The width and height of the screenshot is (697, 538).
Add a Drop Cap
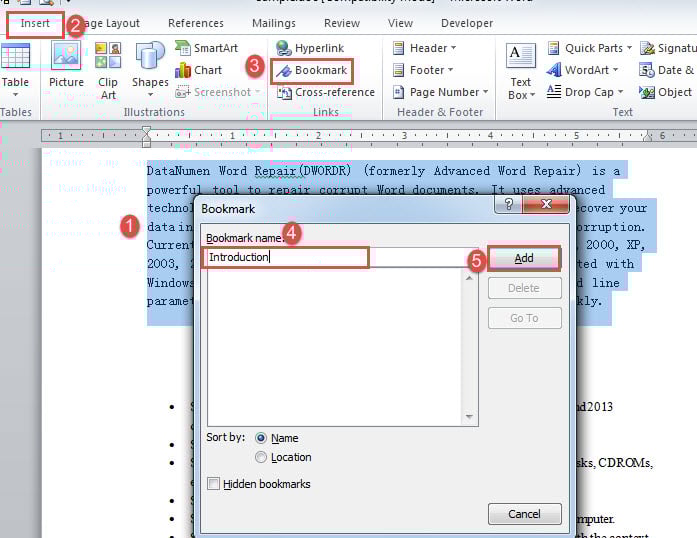[x=585, y=92]
